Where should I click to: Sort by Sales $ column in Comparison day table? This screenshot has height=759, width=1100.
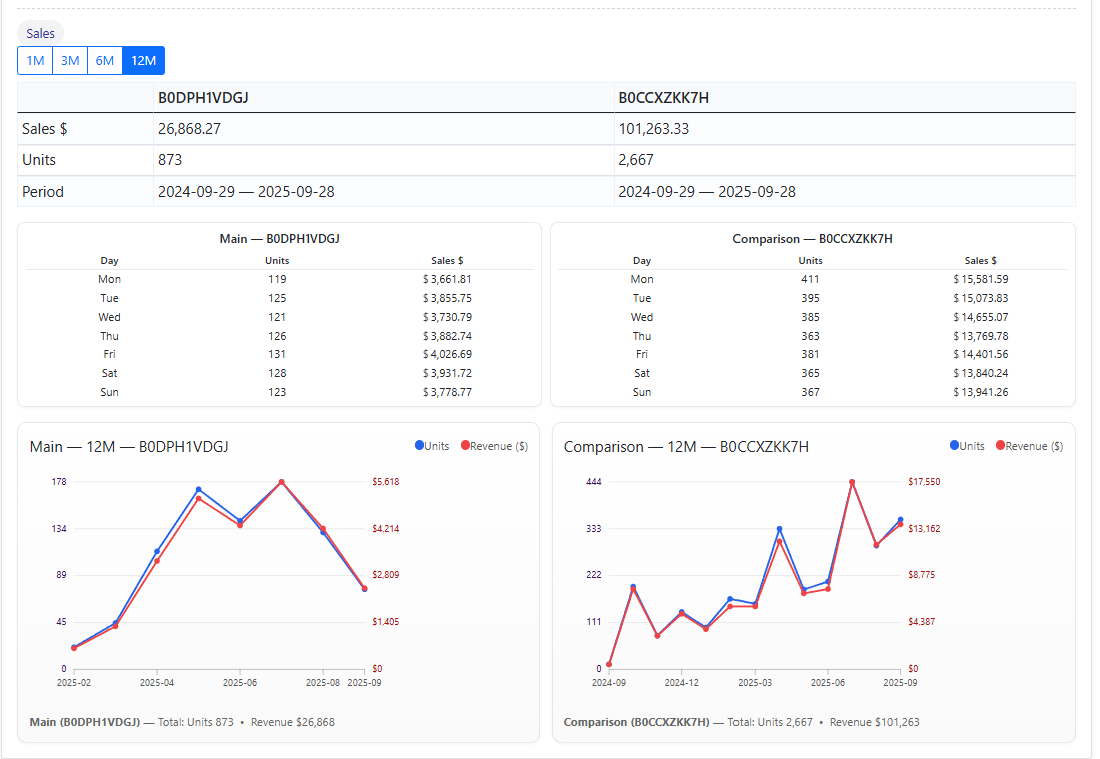[980, 261]
